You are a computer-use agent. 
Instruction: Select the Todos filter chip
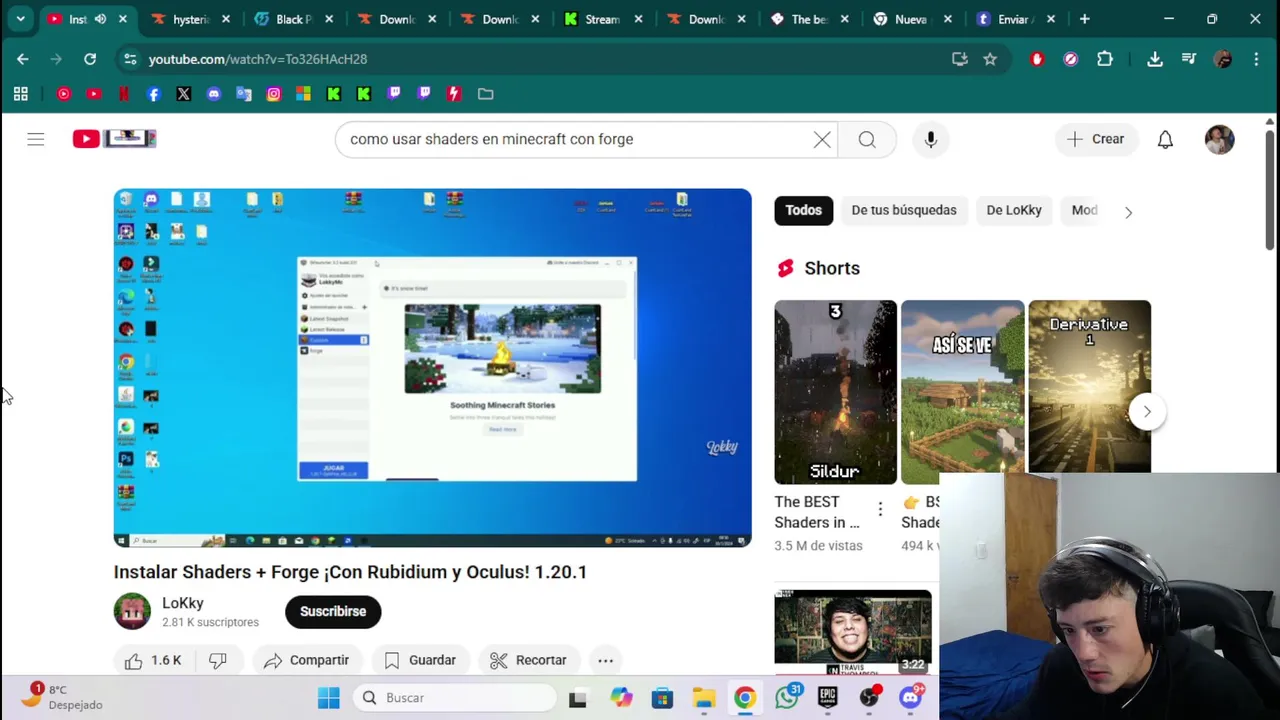(803, 210)
